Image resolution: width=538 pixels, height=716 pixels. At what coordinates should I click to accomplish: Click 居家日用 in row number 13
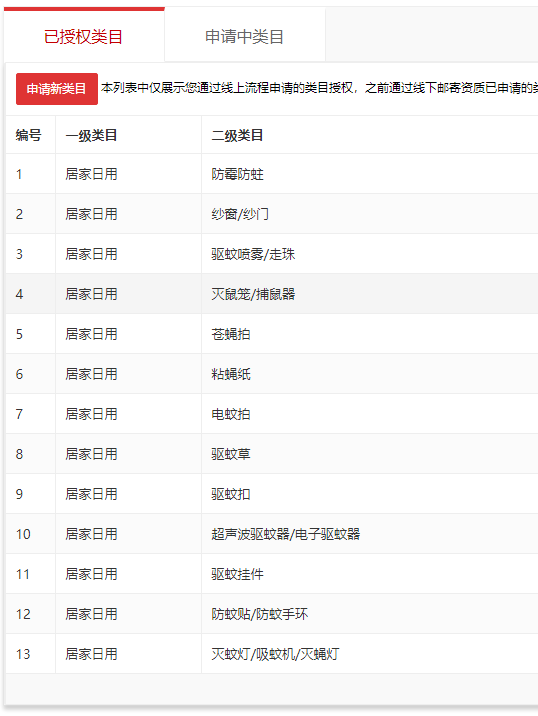tap(91, 654)
